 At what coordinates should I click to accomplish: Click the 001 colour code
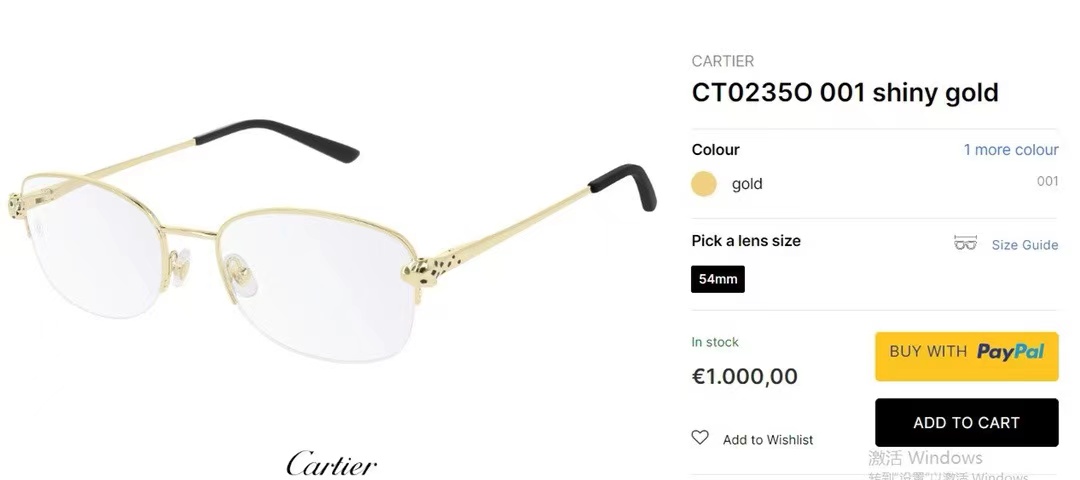click(x=1047, y=181)
